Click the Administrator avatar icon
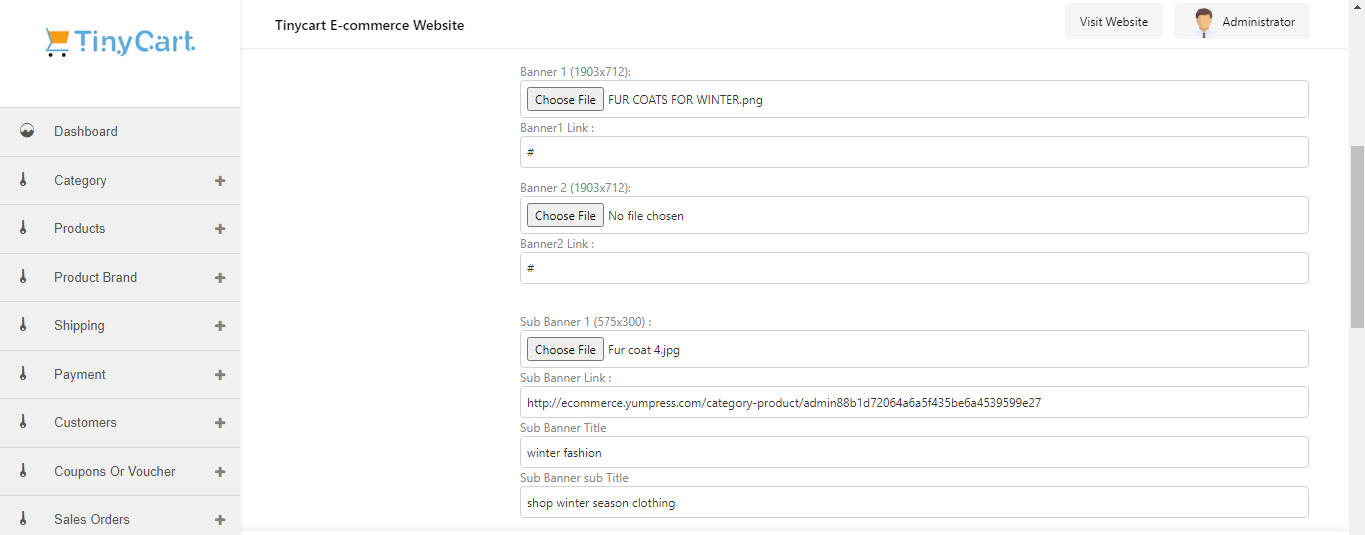The image size is (1365, 535). tap(1204, 22)
